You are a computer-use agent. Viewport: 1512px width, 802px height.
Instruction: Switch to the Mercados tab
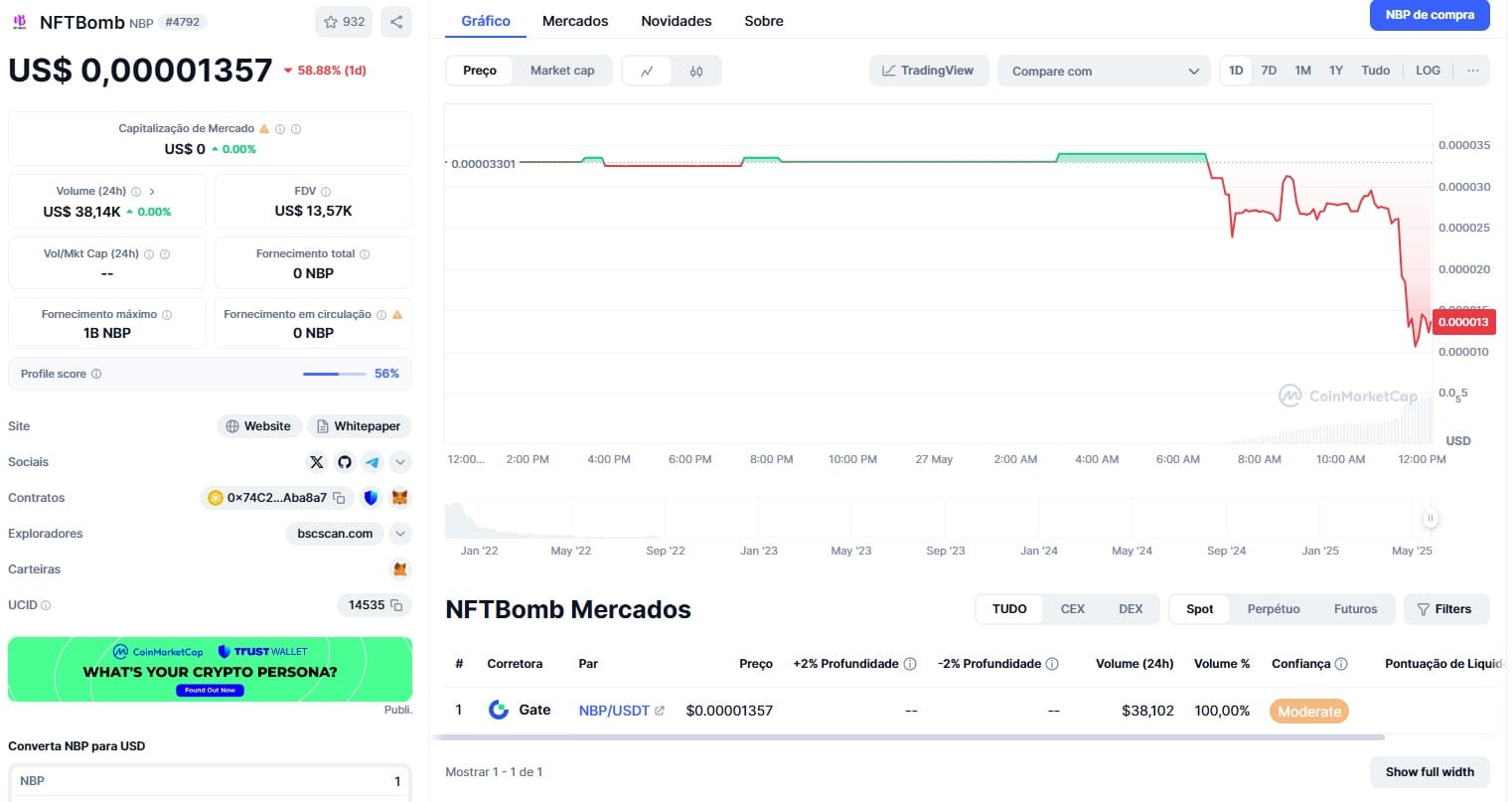point(575,21)
